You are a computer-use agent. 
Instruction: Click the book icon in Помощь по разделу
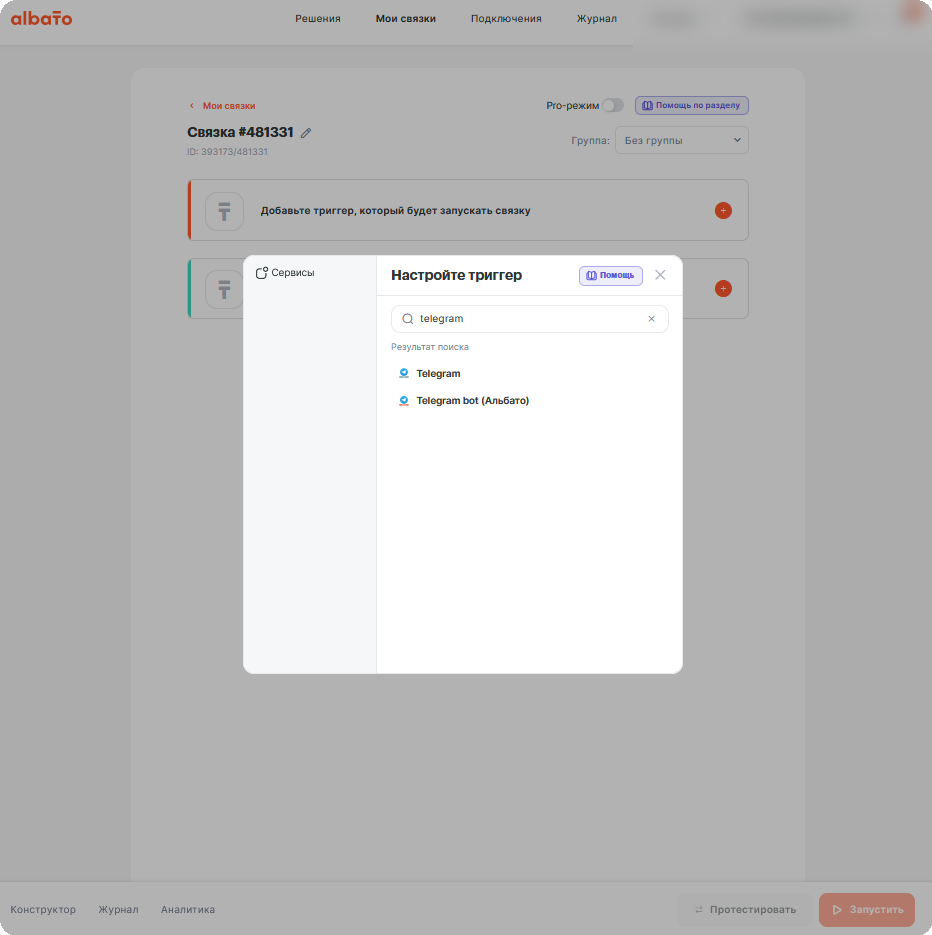click(x=647, y=106)
